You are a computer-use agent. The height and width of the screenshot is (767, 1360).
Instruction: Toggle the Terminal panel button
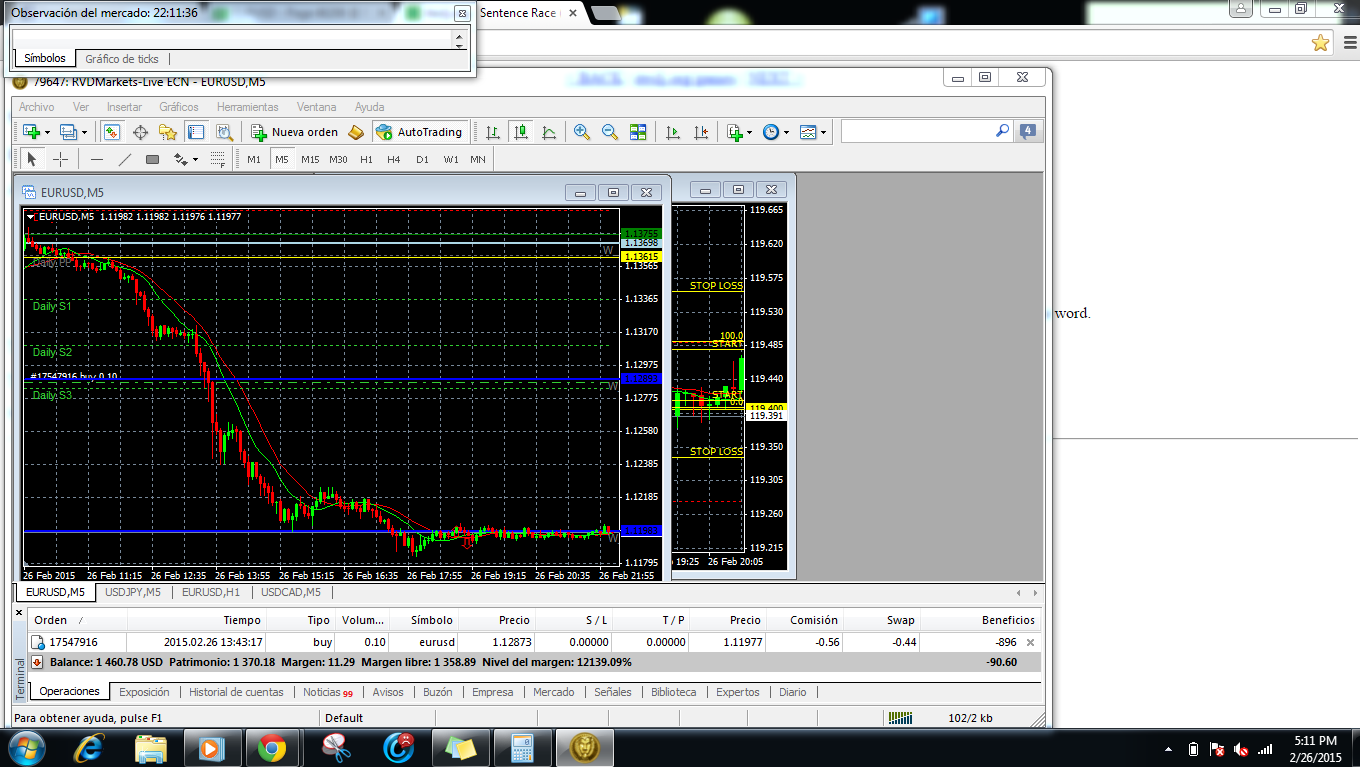(x=196, y=132)
